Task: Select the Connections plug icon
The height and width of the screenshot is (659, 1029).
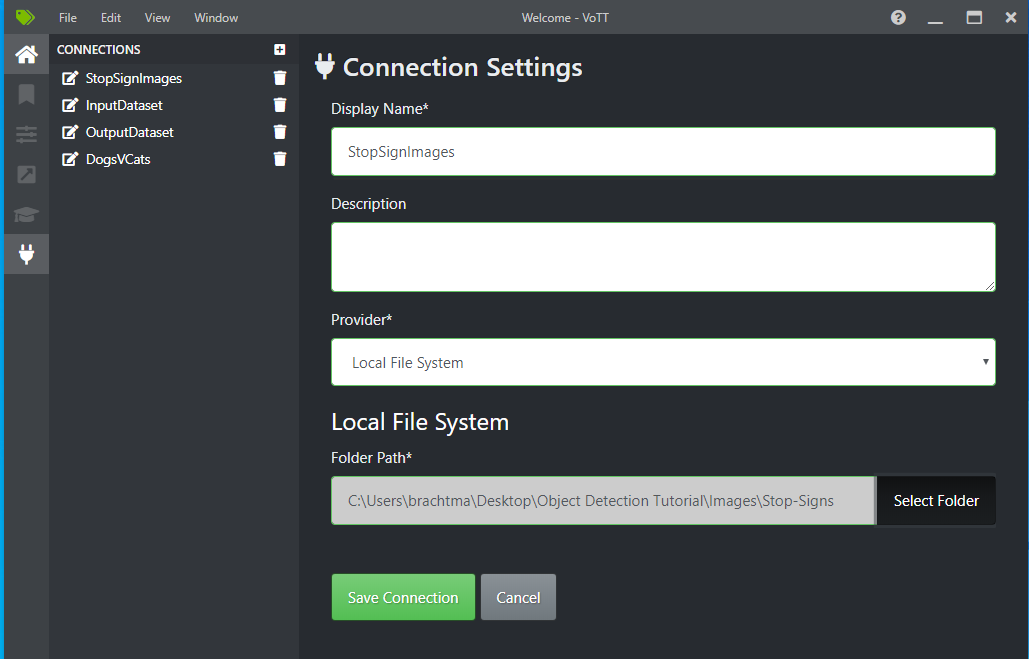Action: 26,253
